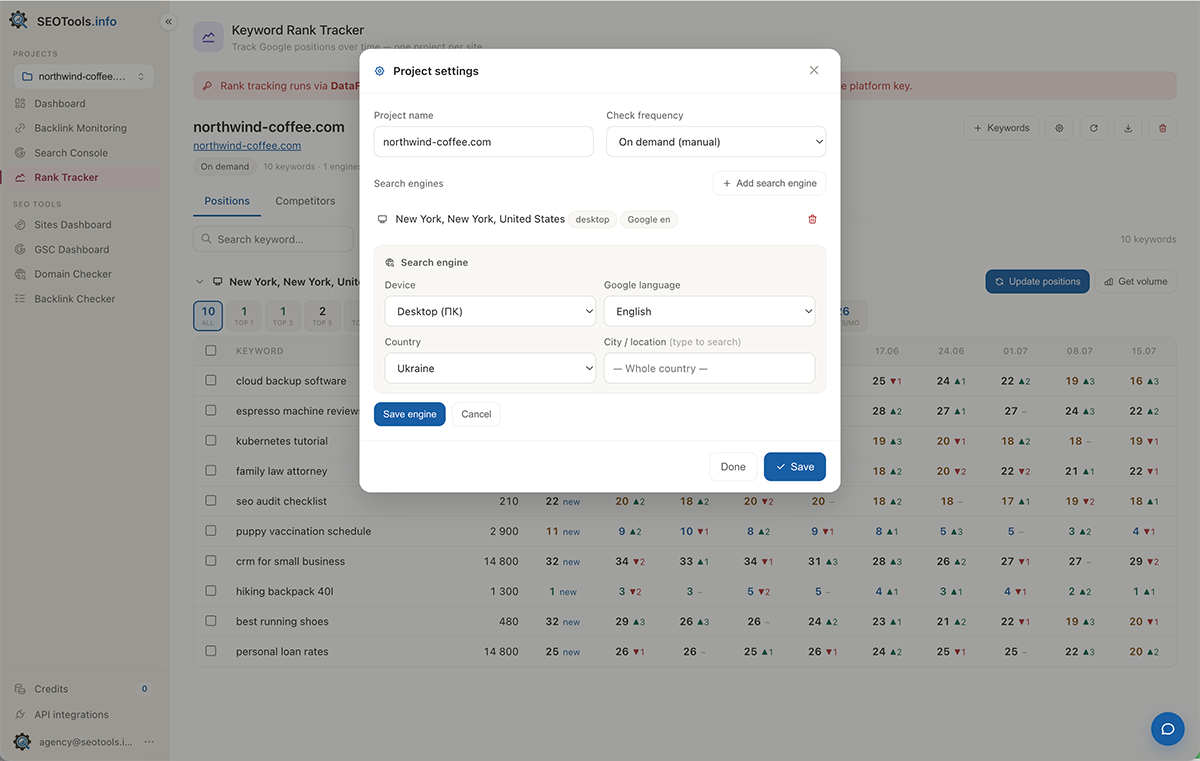The height and width of the screenshot is (761, 1200).
Task: Check the cloud backup software row
Action: 211,381
